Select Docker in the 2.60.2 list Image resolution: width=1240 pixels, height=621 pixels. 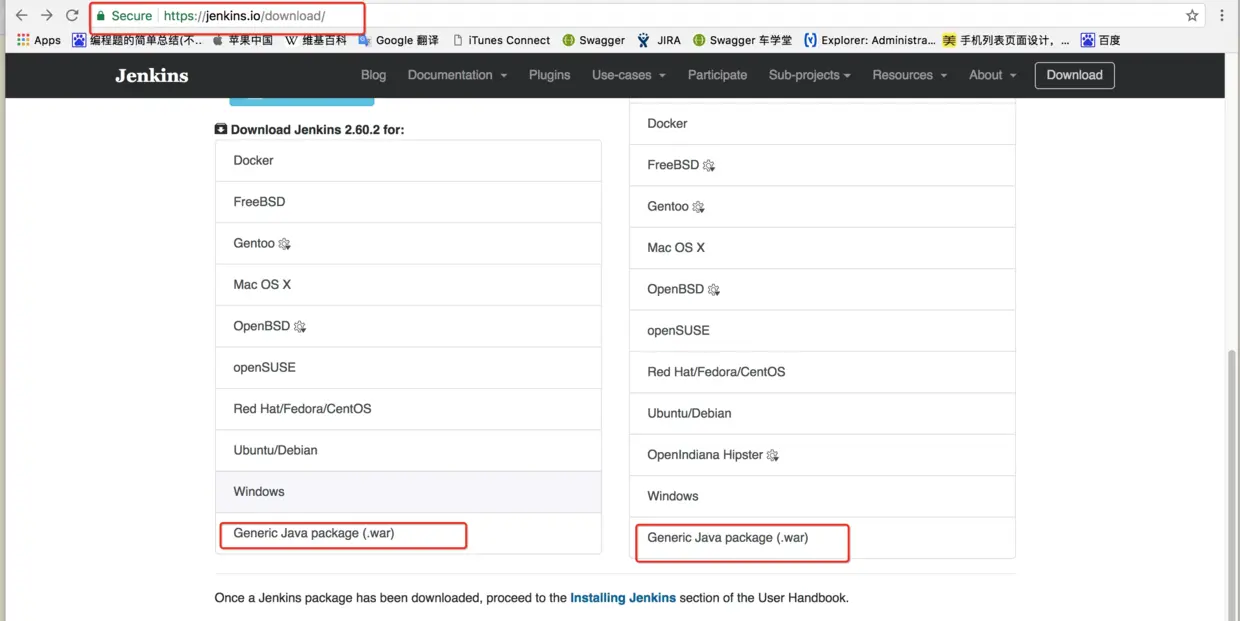(x=408, y=160)
